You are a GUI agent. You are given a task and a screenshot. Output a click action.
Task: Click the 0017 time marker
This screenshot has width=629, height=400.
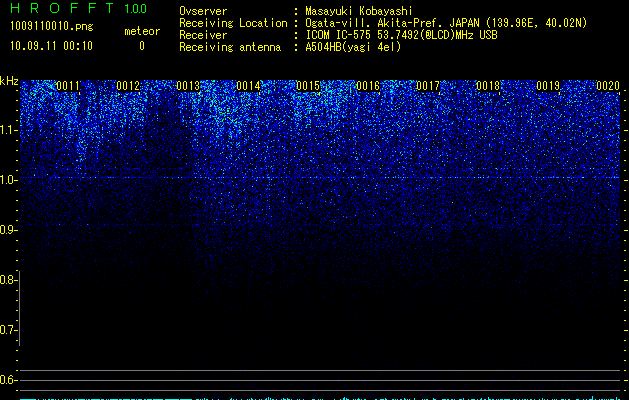click(x=428, y=86)
